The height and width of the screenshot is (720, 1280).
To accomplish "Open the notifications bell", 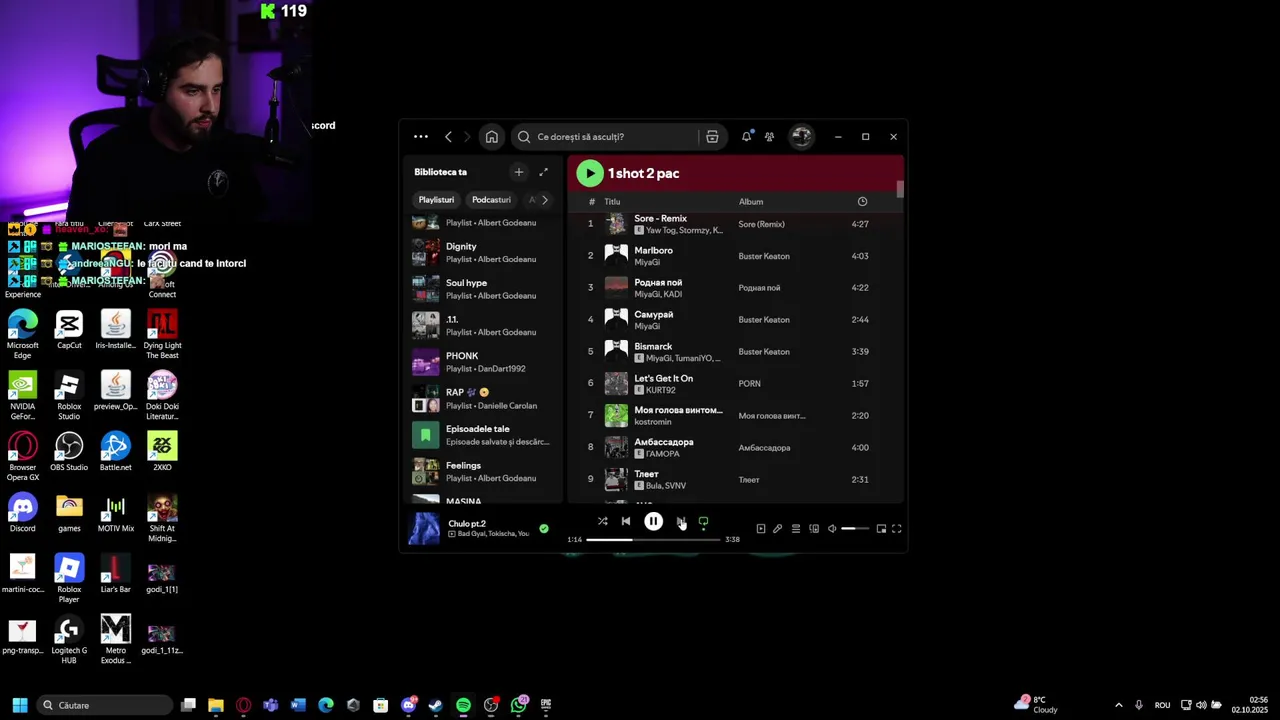I will tap(747, 137).
